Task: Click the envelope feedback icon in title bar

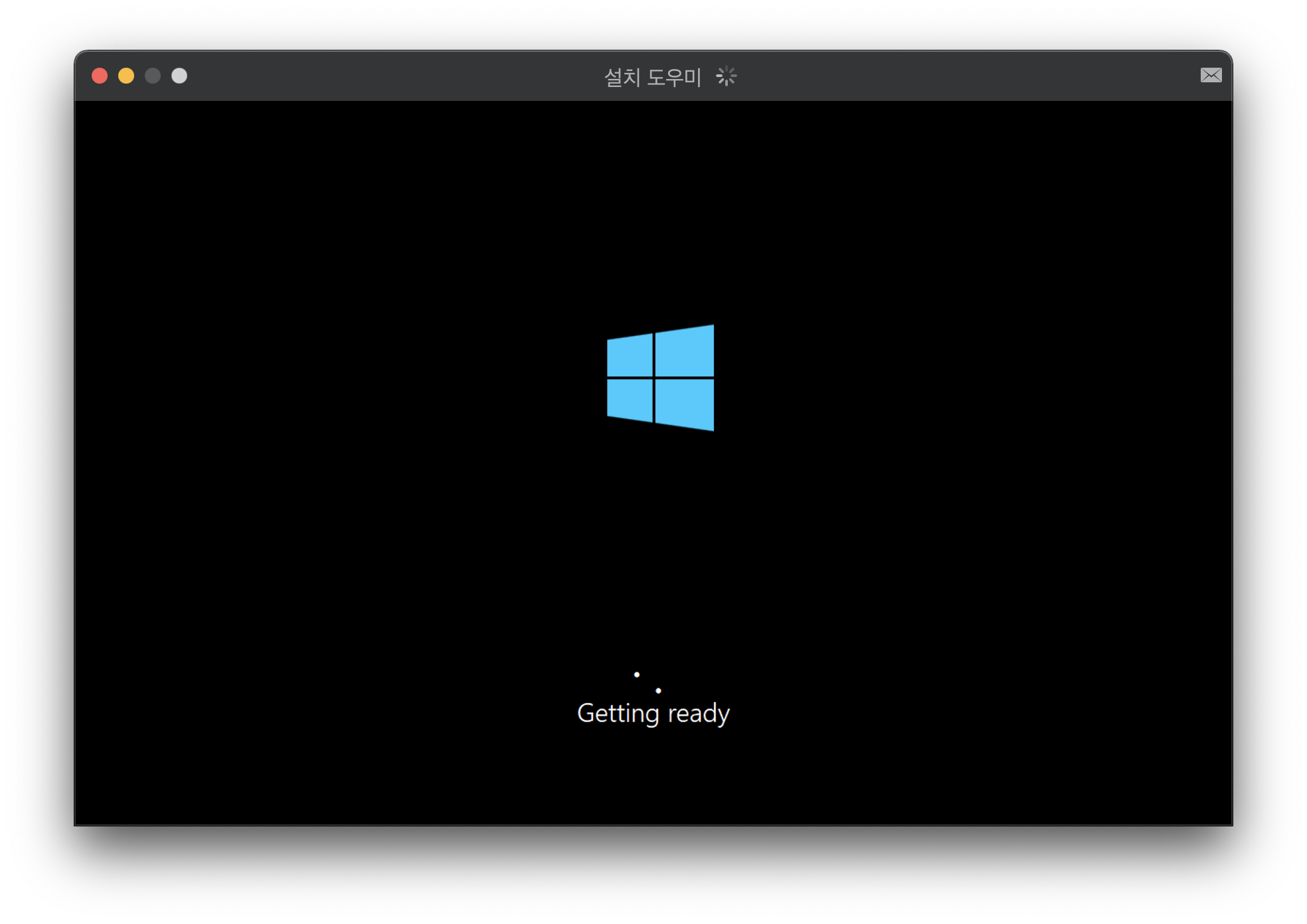Action: click(x=1211, y=75)
